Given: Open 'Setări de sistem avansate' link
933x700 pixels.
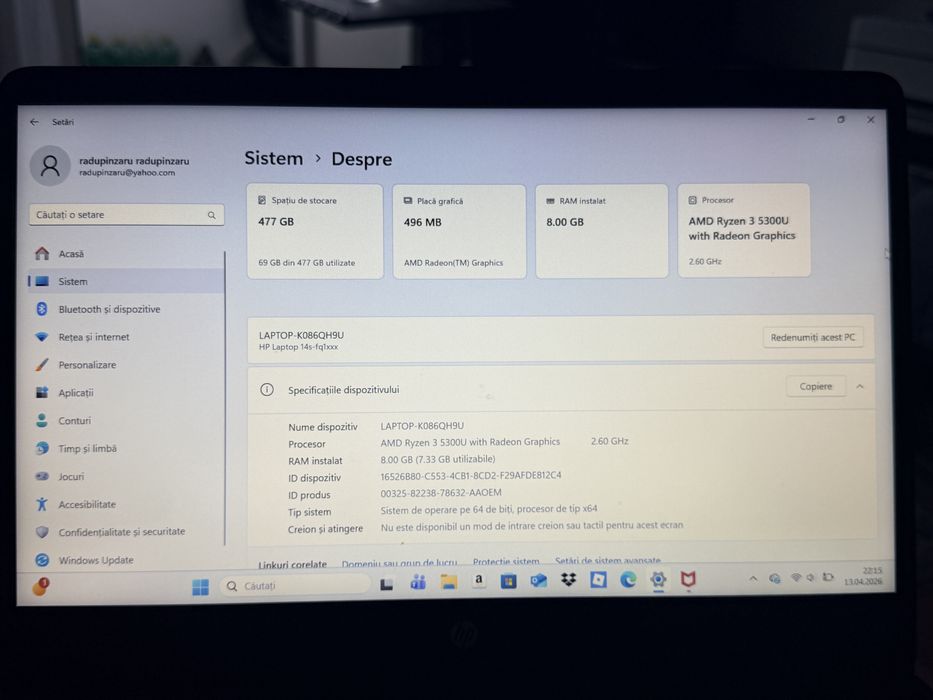Looking at the screenshot, I should click(x=608, y=561).
